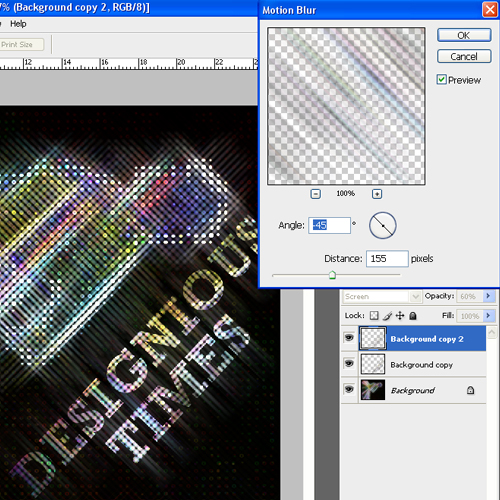
Task: Hide the Background copy 2 layer
Action: tap(349, 338)
